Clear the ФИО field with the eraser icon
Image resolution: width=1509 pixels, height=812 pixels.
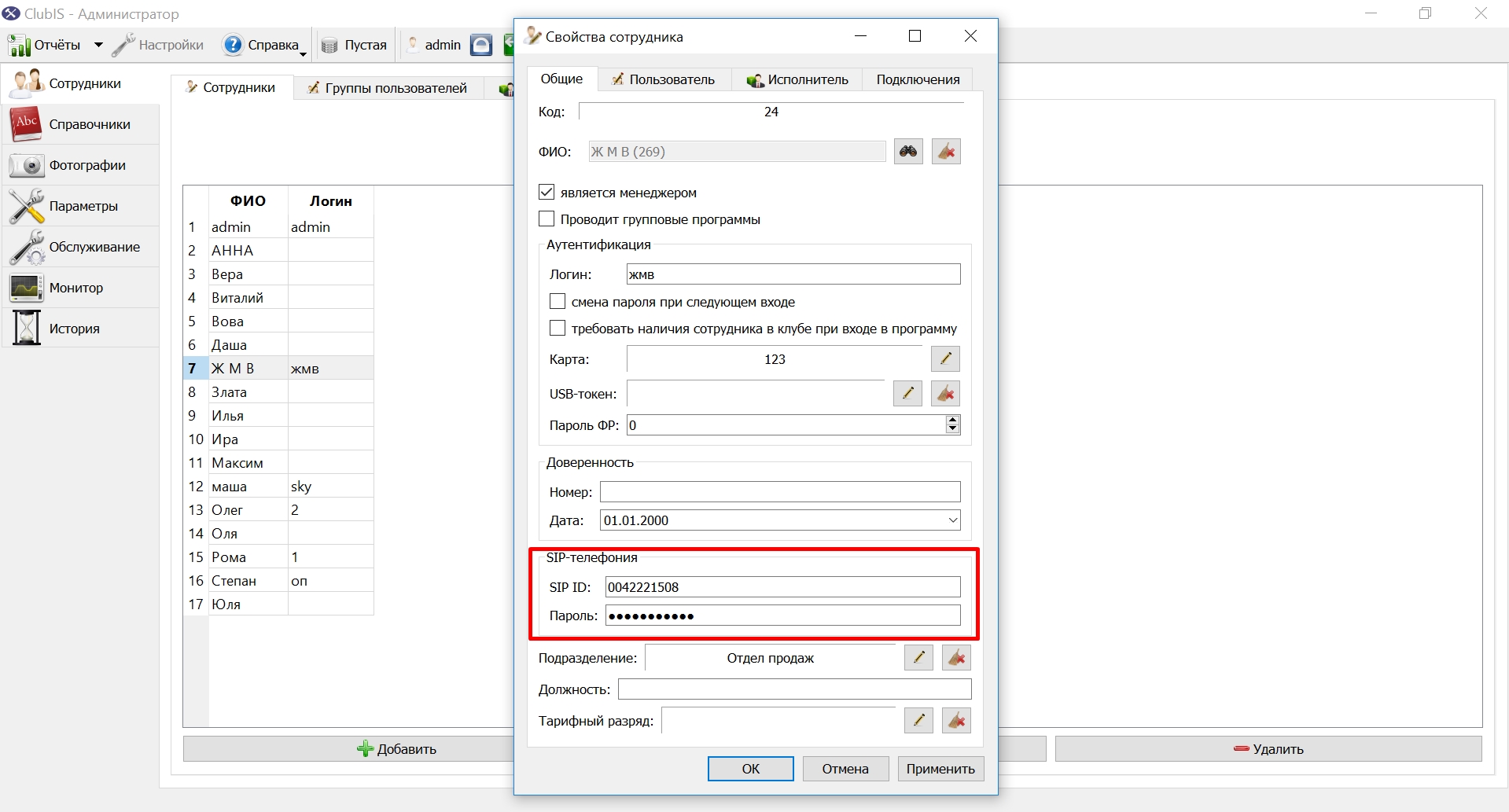(946, 151)
